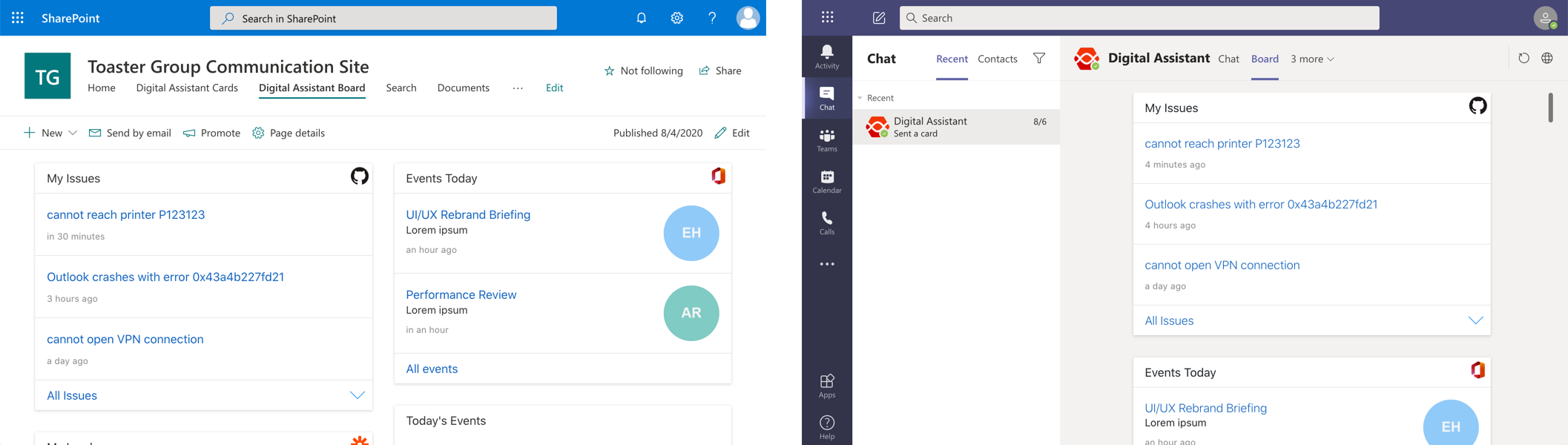1568x445 pixels.
Task: Open 3 more tabs dropdown in Teams
Action: (x=1312, y=59)
